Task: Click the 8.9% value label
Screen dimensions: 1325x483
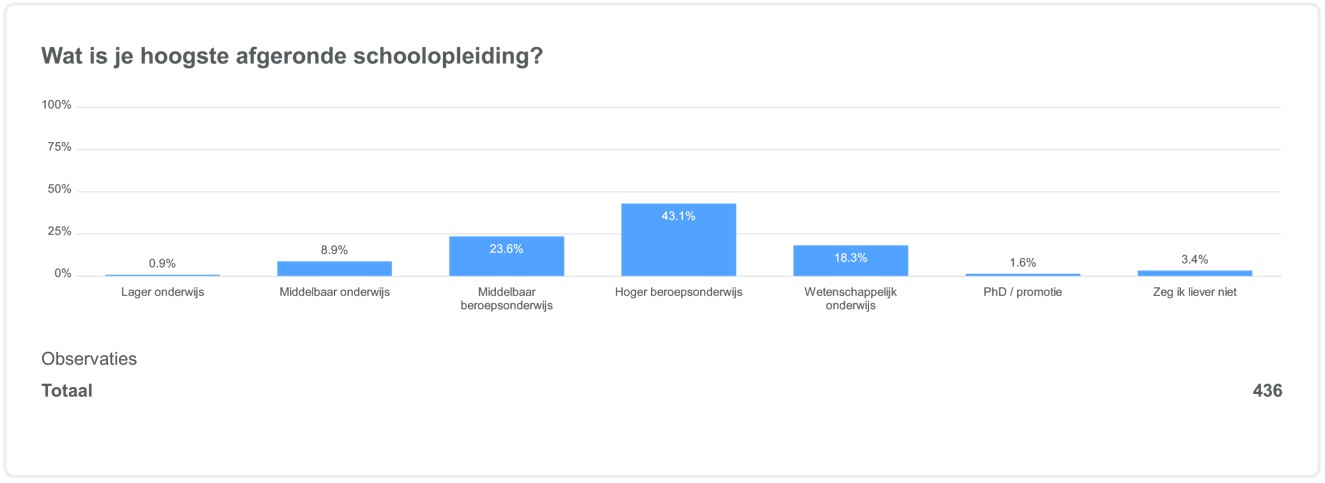Action: tap(334, 250)
